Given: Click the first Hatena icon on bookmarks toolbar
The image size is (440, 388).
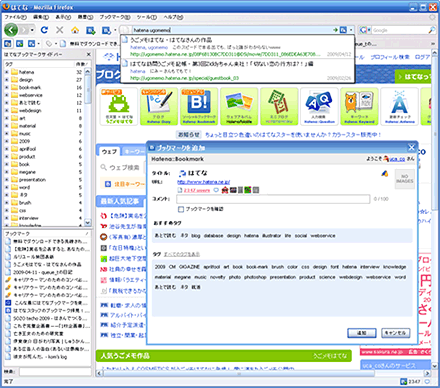Looking at the screenshot, I should pyautogui.click(x=8, y=44).
